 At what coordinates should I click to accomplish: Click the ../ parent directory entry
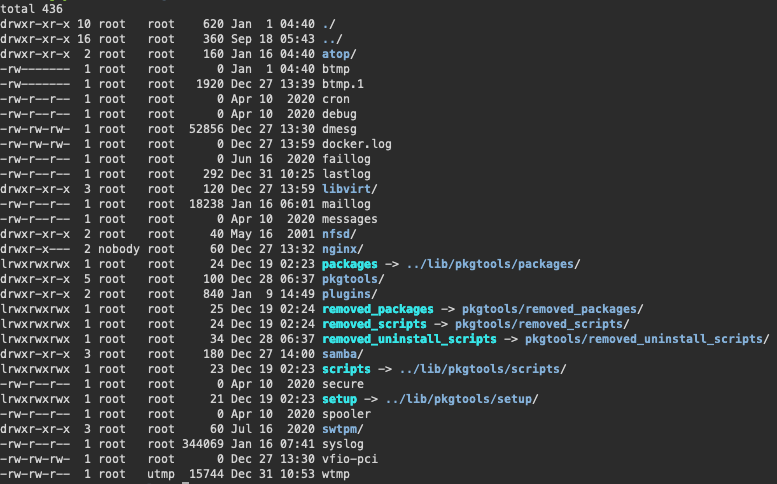pyautogui.click(x=332, y=39)
